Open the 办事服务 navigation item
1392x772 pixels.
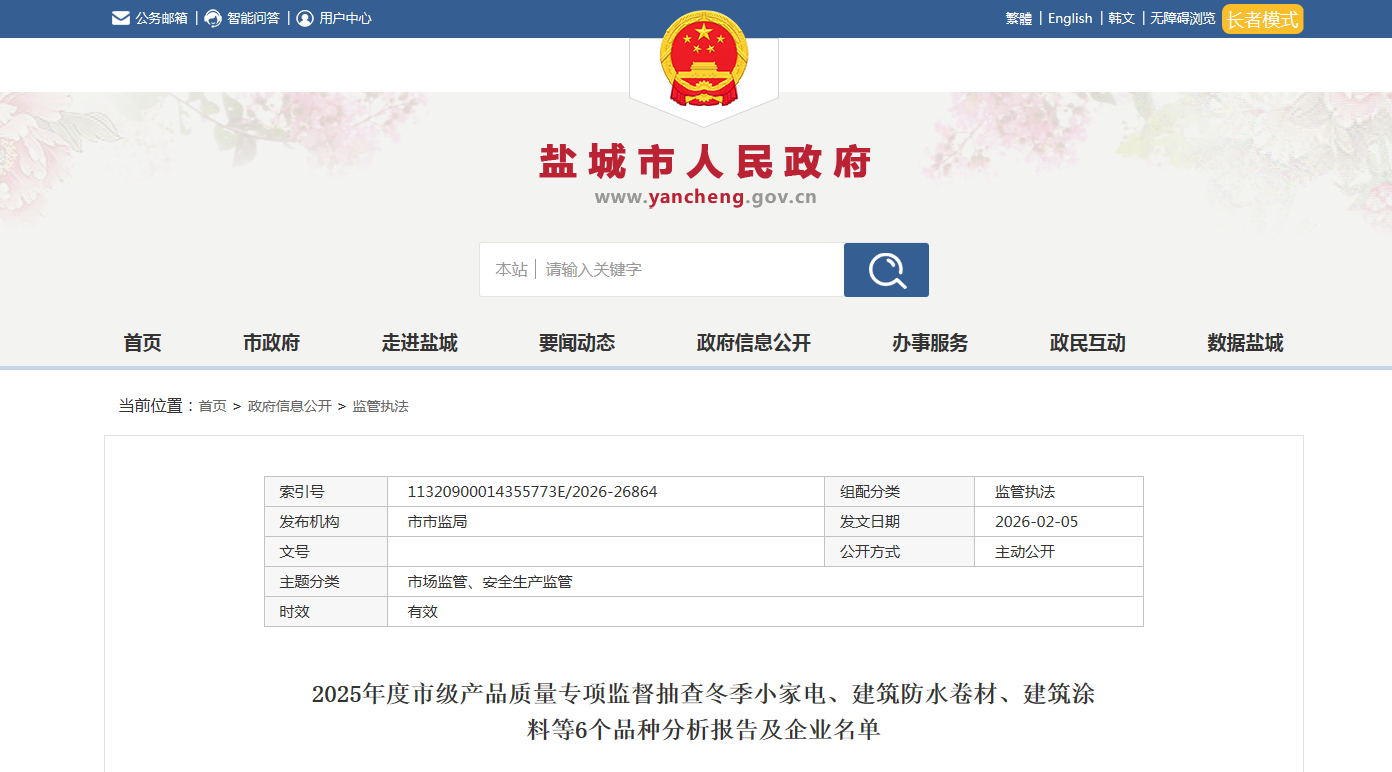click(x=928, y=342)
